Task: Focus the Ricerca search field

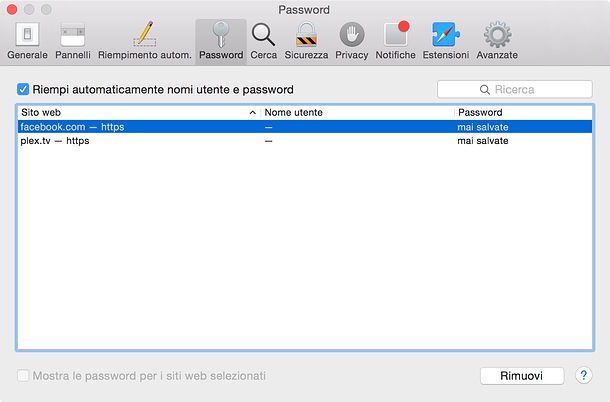Action: pos(515,90)
